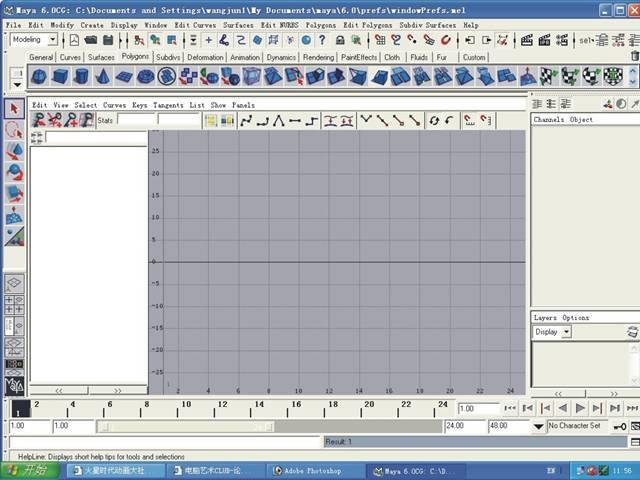The image size is (640, 480).
Task: Create a polygon cube from shelf
Action: coord(60,77)
